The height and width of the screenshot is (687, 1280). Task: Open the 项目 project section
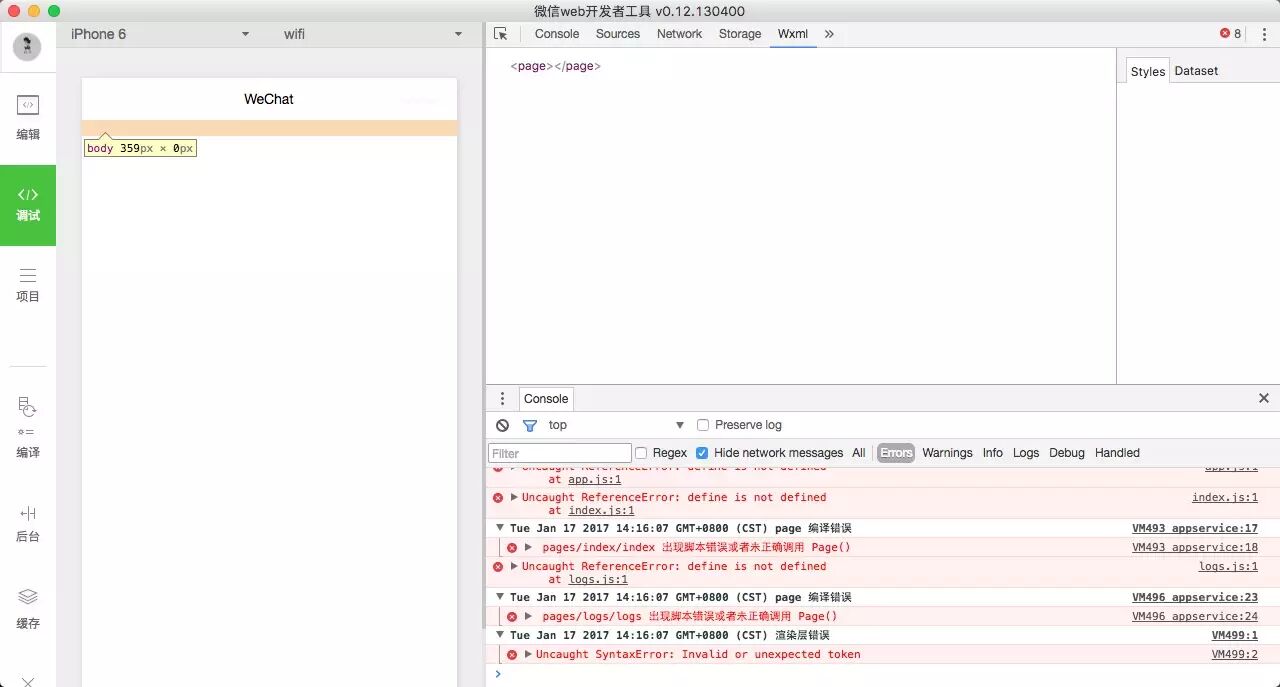28,285
